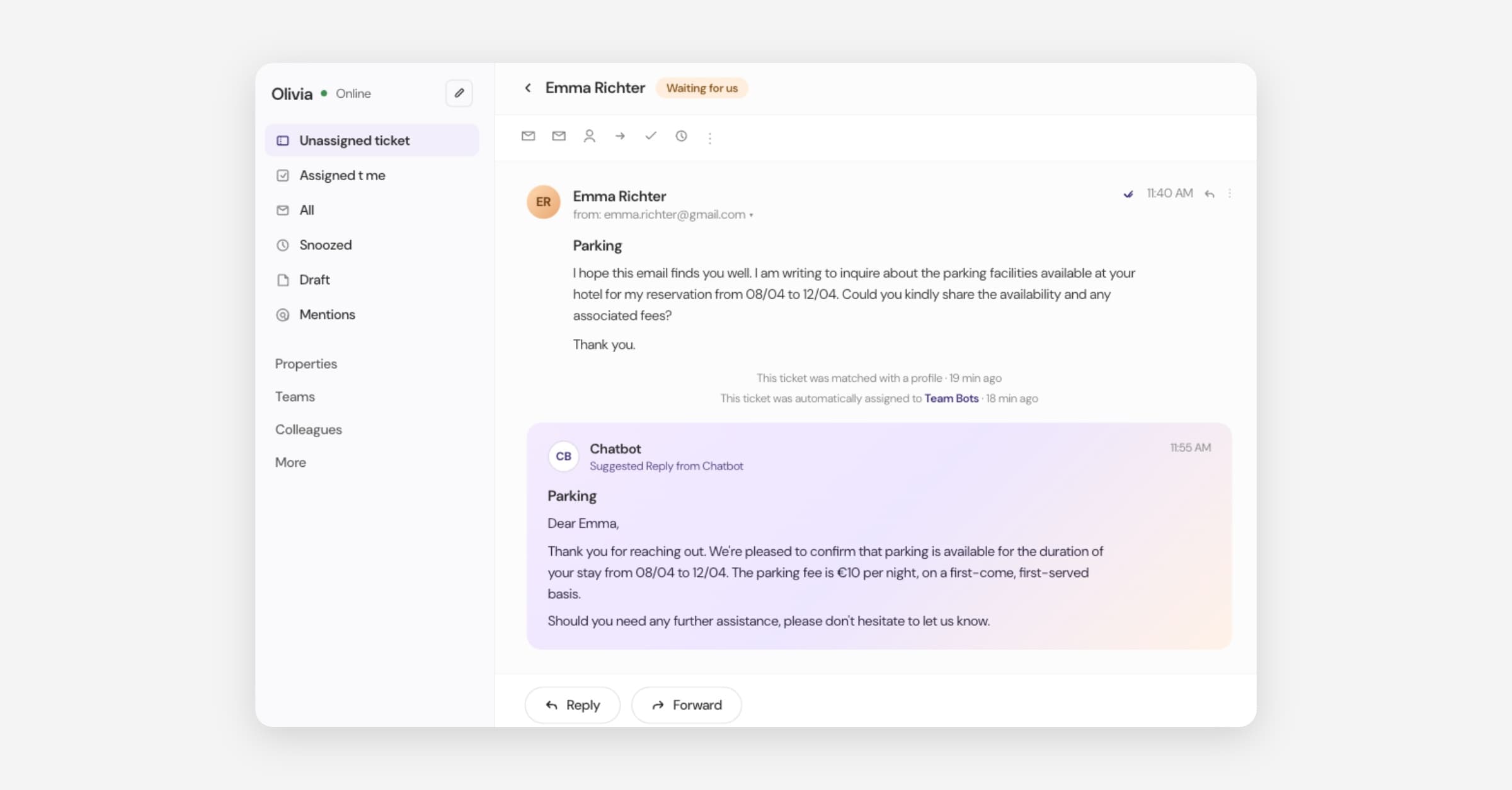1512x790 pixels.
Task: Click the right arrow toolbar icon
Action: coord(620,135)
